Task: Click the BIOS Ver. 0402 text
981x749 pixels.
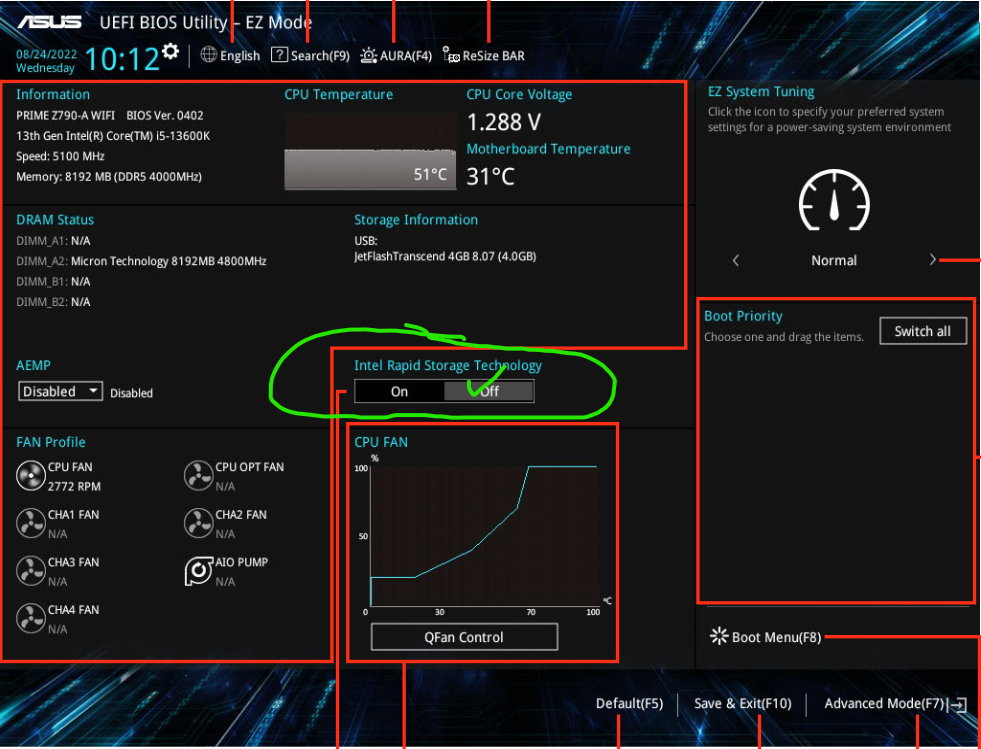Action: tap(165, 116)
